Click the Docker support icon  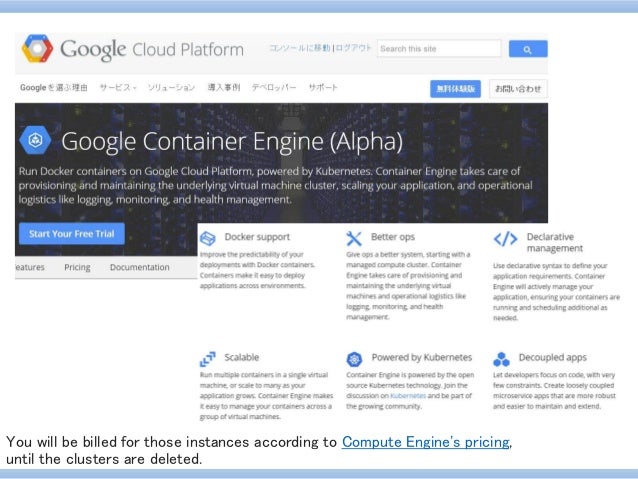208,238
